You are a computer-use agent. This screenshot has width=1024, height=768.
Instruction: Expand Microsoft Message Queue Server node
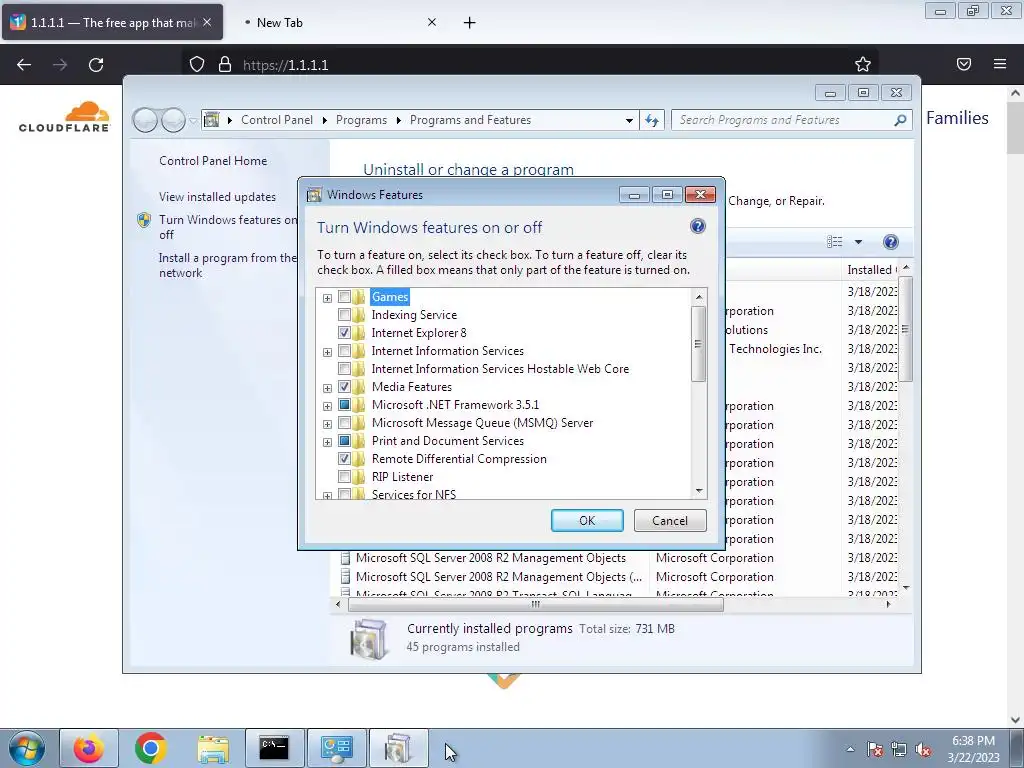[327, 424]
